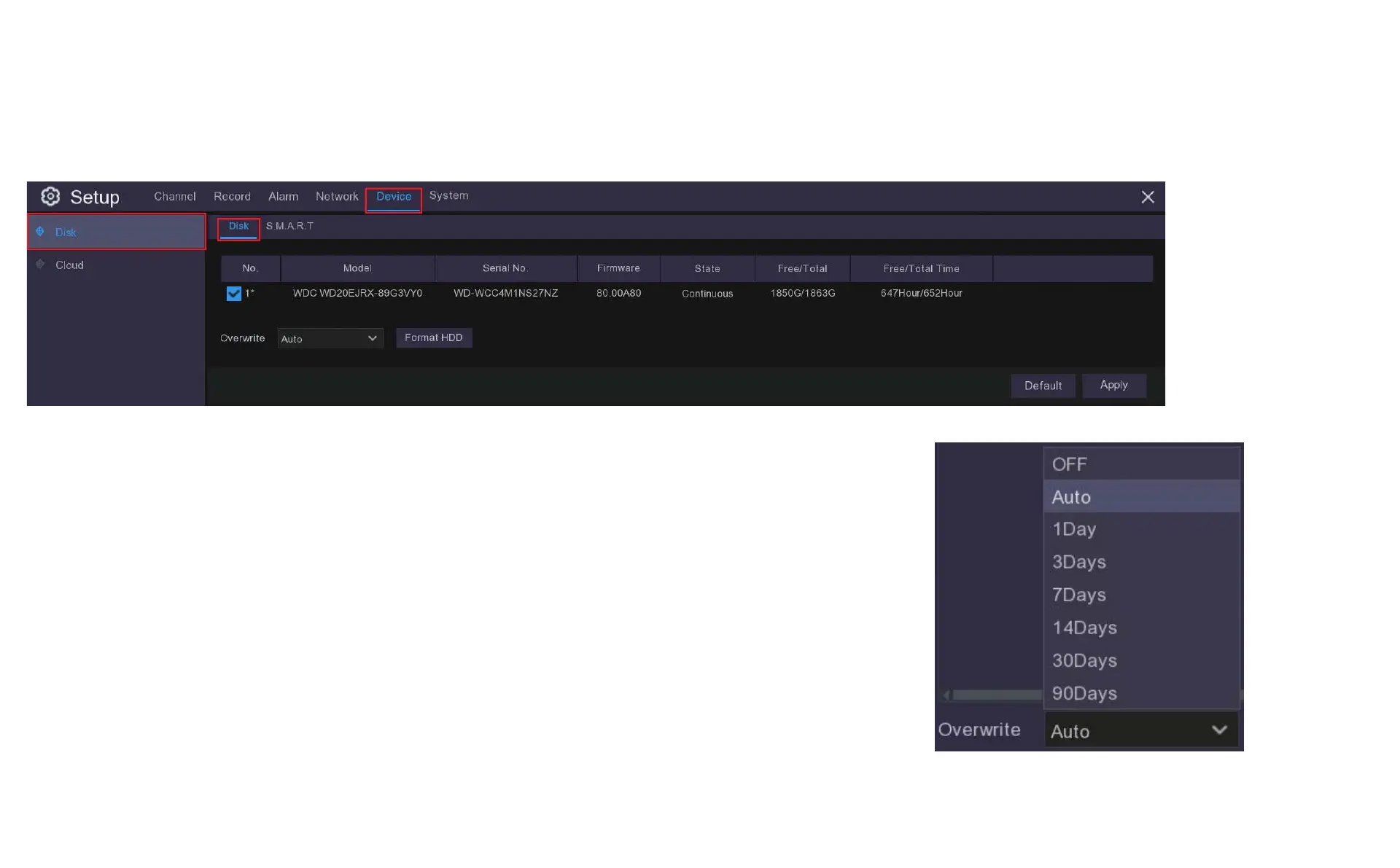Pick 90Days overwrite option
Screen dimensions: 1400x868
click(x=1084, y=693)
